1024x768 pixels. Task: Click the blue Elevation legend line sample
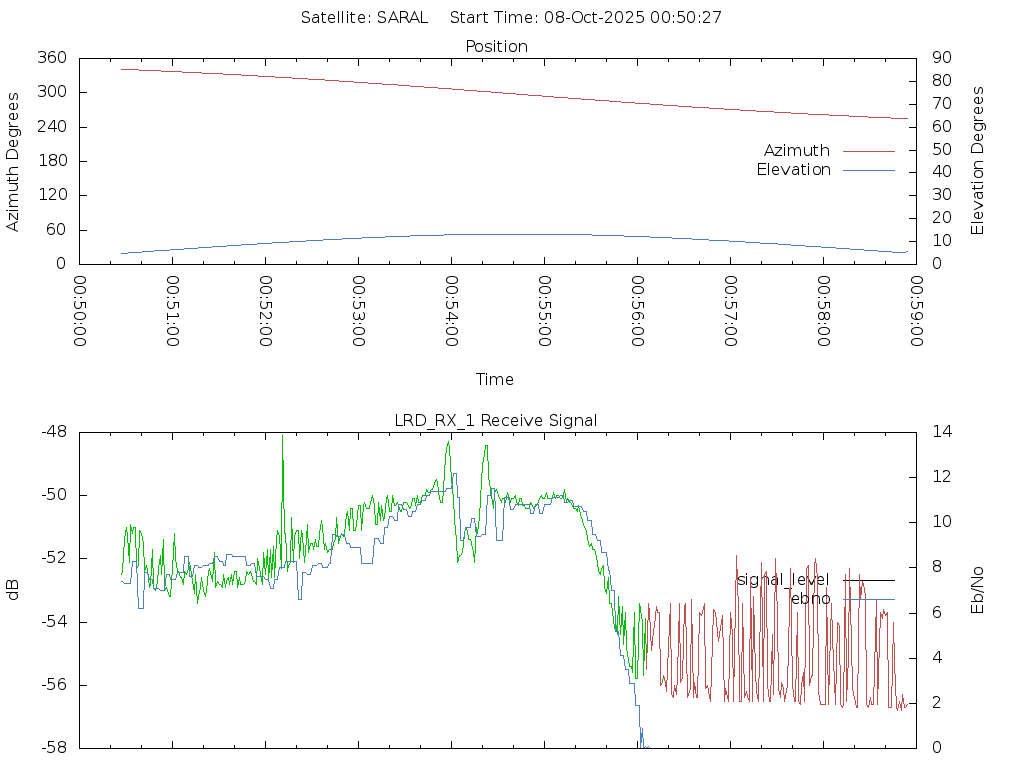point(868,170)
